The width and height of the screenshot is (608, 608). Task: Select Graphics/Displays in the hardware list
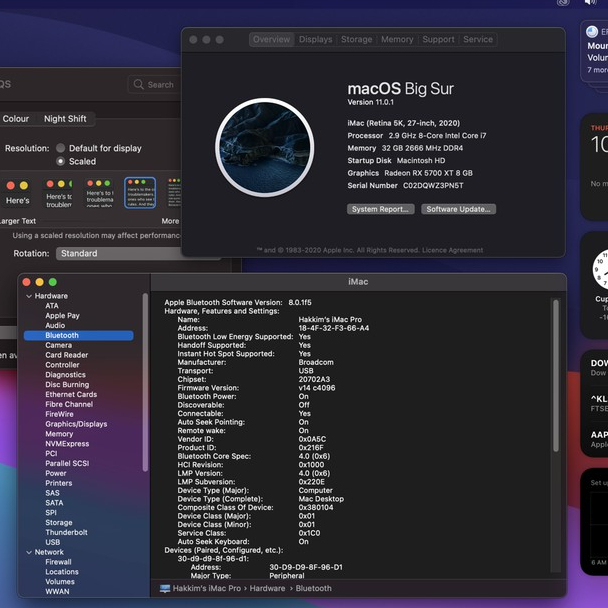[x=76, y=424]
